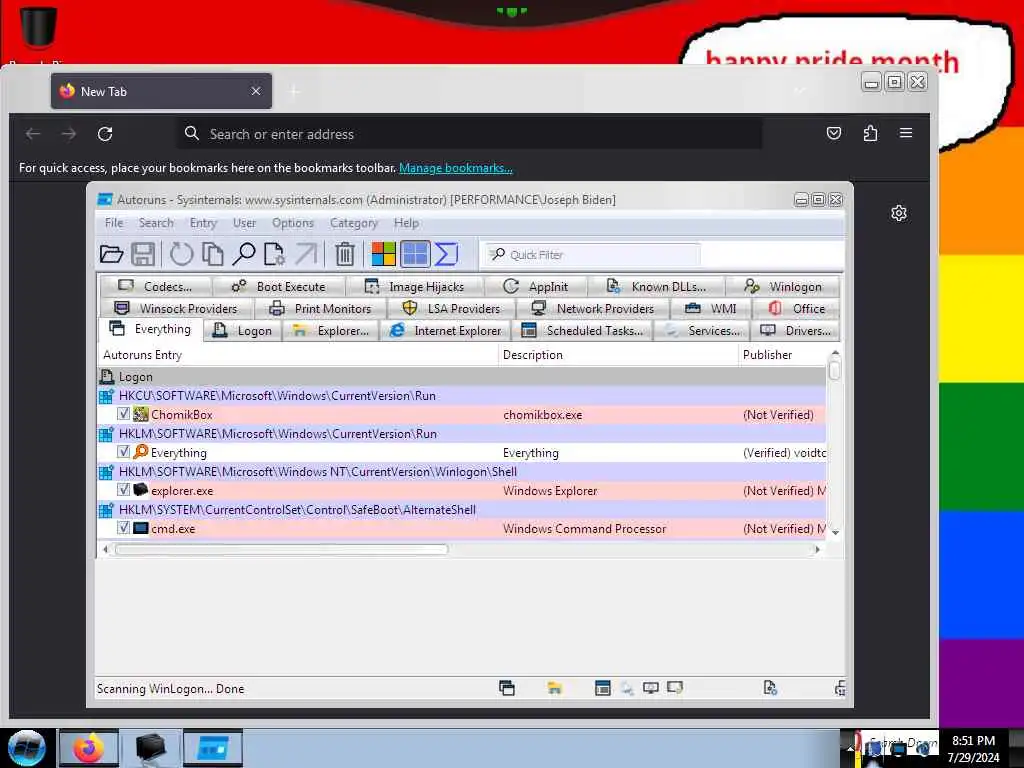The image size is (1024, 768).
Task: Switch to the Winsock Providers tab
Action: tap(176, 308)
